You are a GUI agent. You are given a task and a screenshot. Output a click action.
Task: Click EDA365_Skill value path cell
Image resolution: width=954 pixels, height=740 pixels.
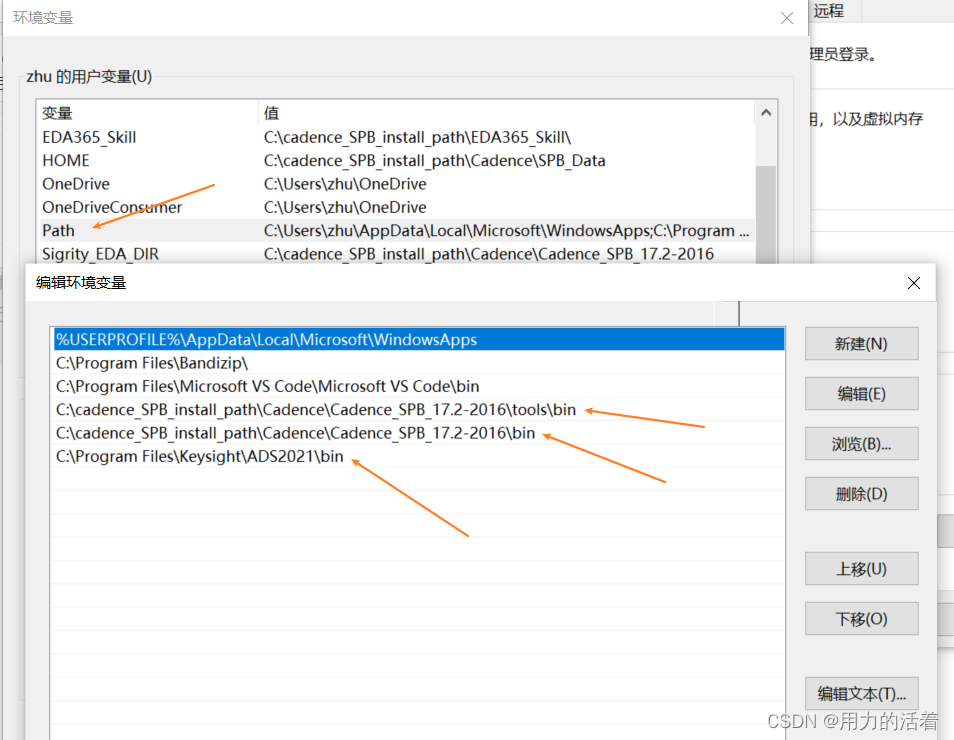click(417, 138)
